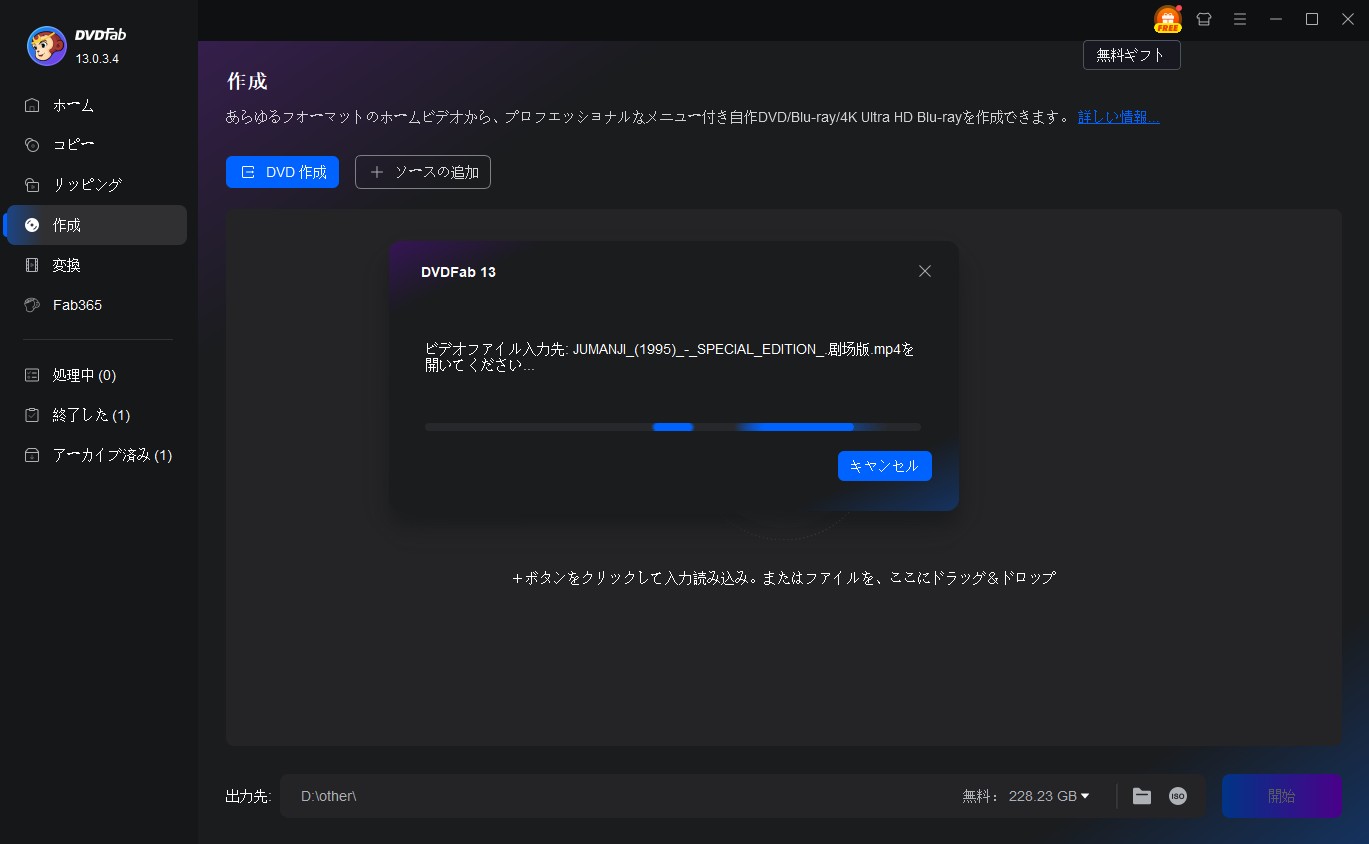This screenshot has width=1369, height=844.
Task: Click version number 13.0.3.4
Action: tap(97, 59)
